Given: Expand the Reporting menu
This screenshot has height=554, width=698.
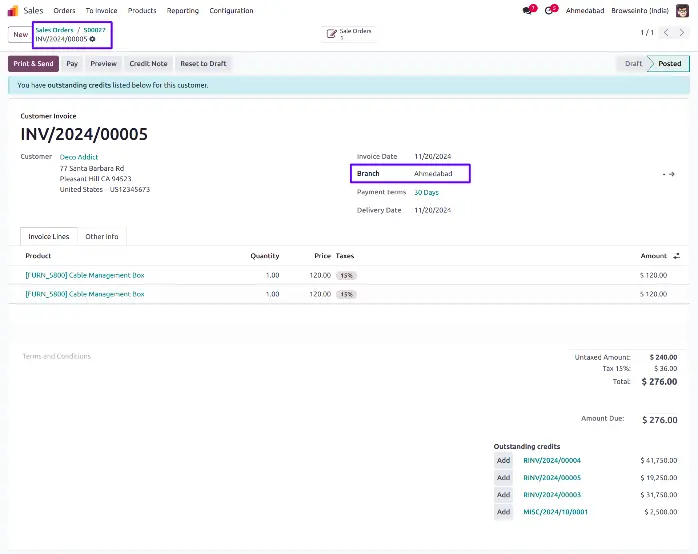Looking at the screenshot, I should 182,10.
